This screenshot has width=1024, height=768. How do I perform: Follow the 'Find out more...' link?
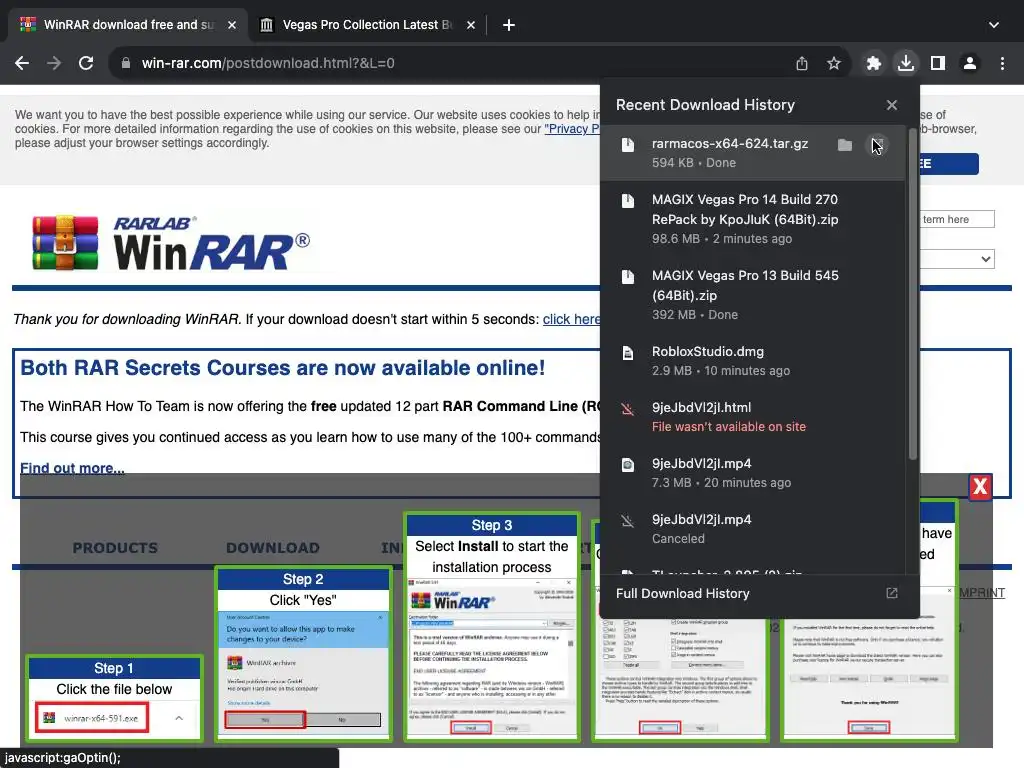click(x=72, y=468)
